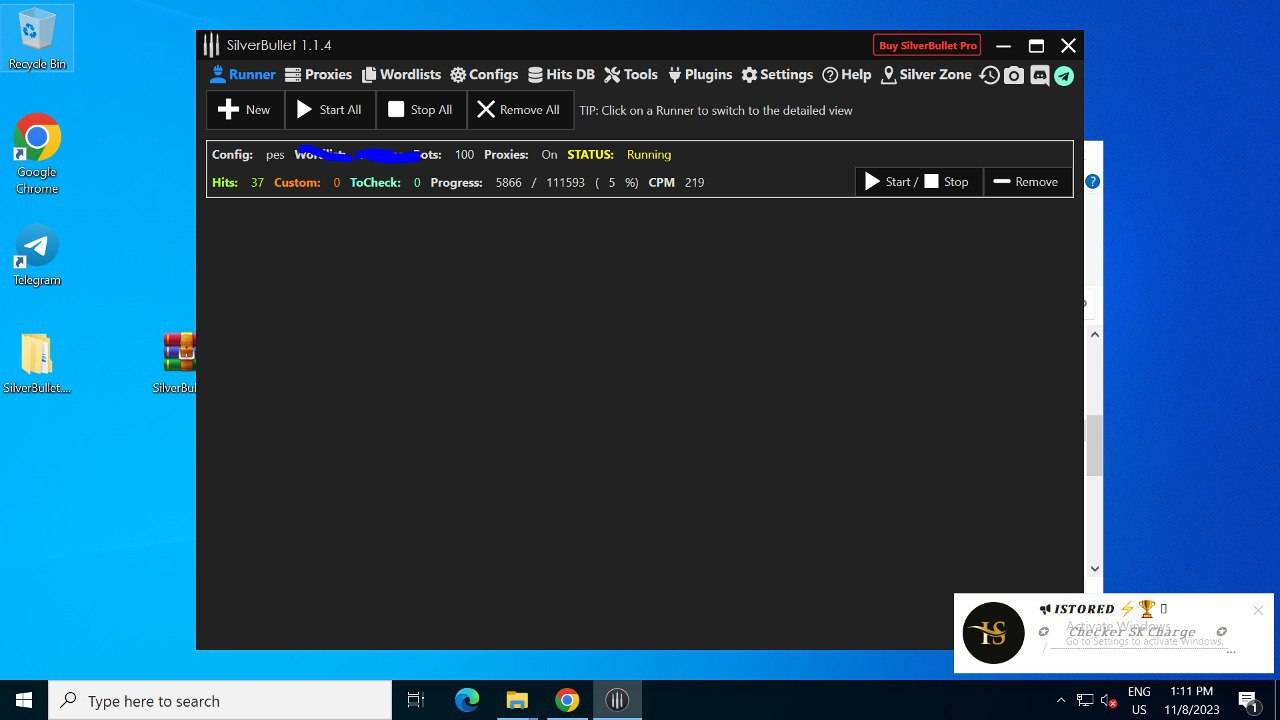Launch Microsoft Edge from the taskbar

[467, 700]
